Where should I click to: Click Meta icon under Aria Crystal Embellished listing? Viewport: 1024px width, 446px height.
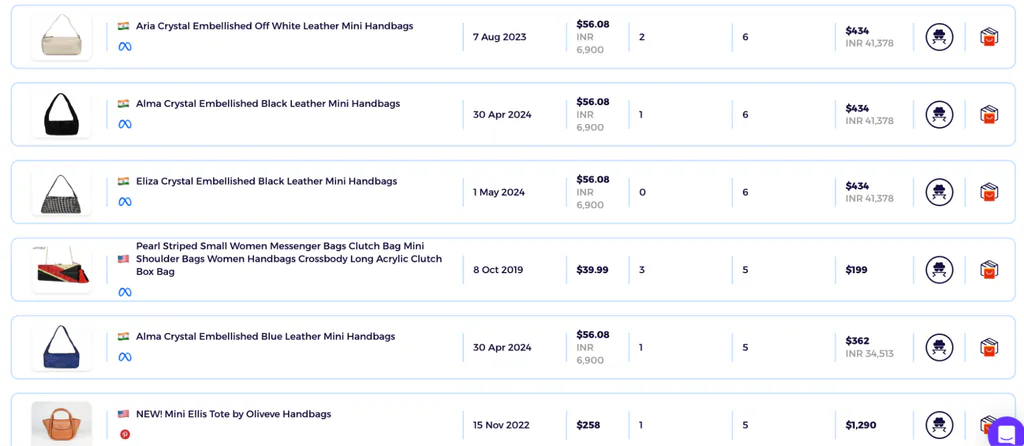coord(125,46)
